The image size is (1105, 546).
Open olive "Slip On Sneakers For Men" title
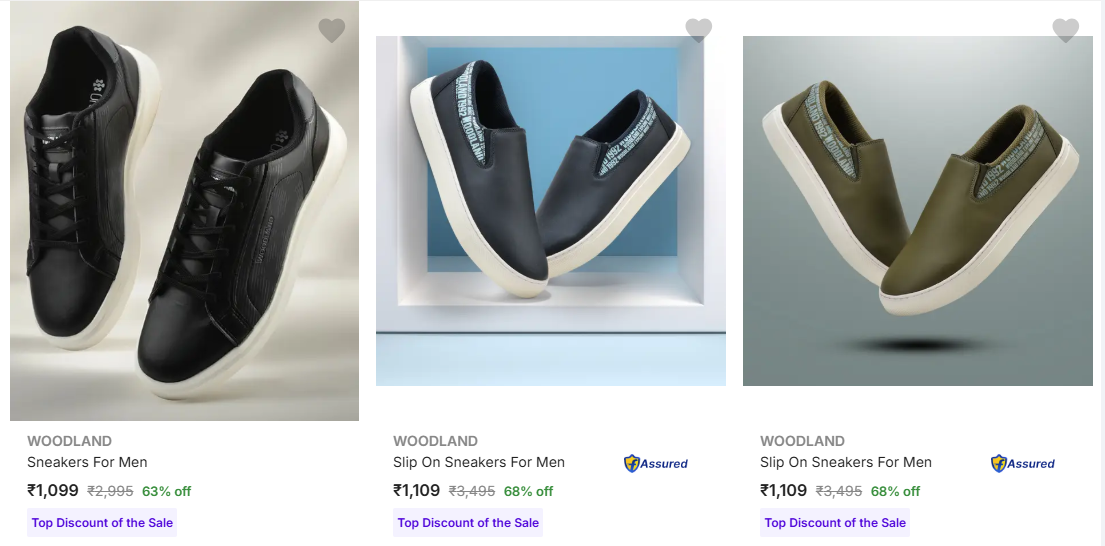846,462
